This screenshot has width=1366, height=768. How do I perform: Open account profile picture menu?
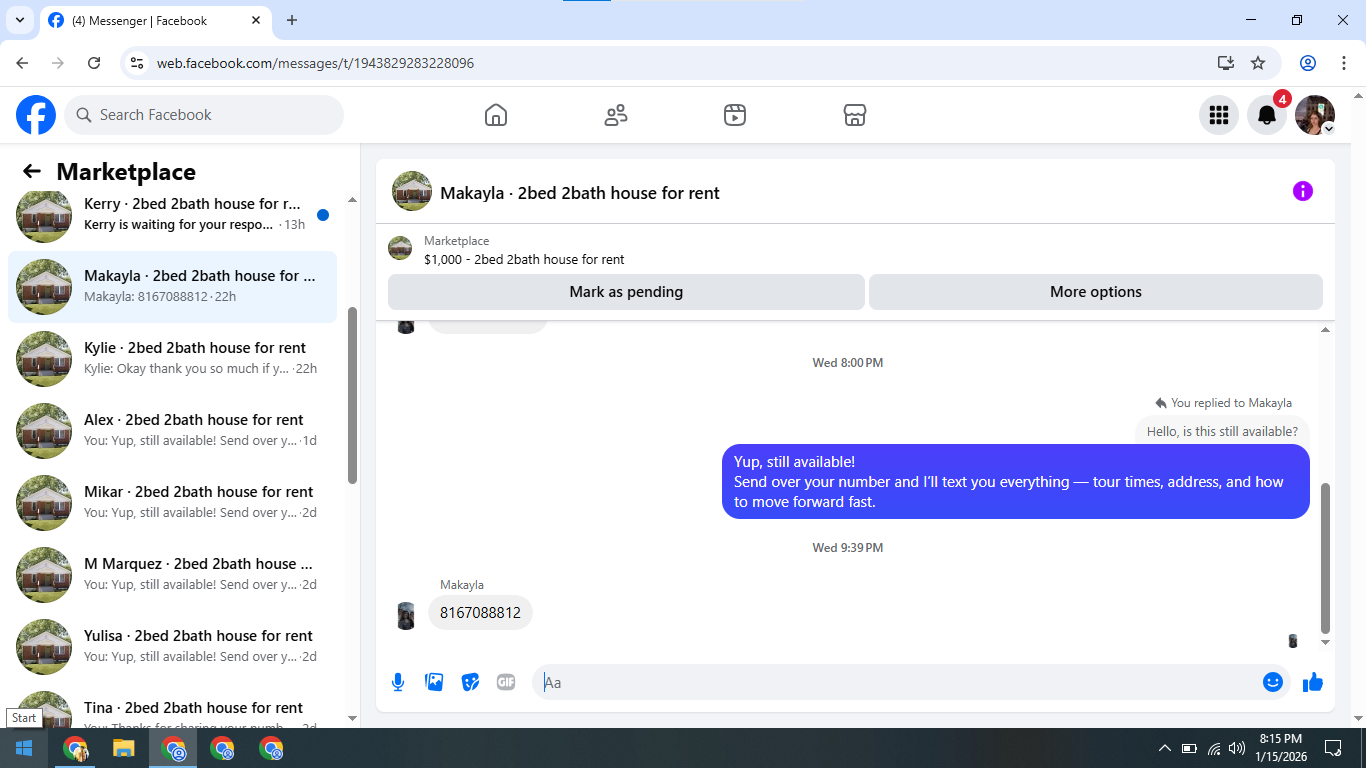[1315, 115]
